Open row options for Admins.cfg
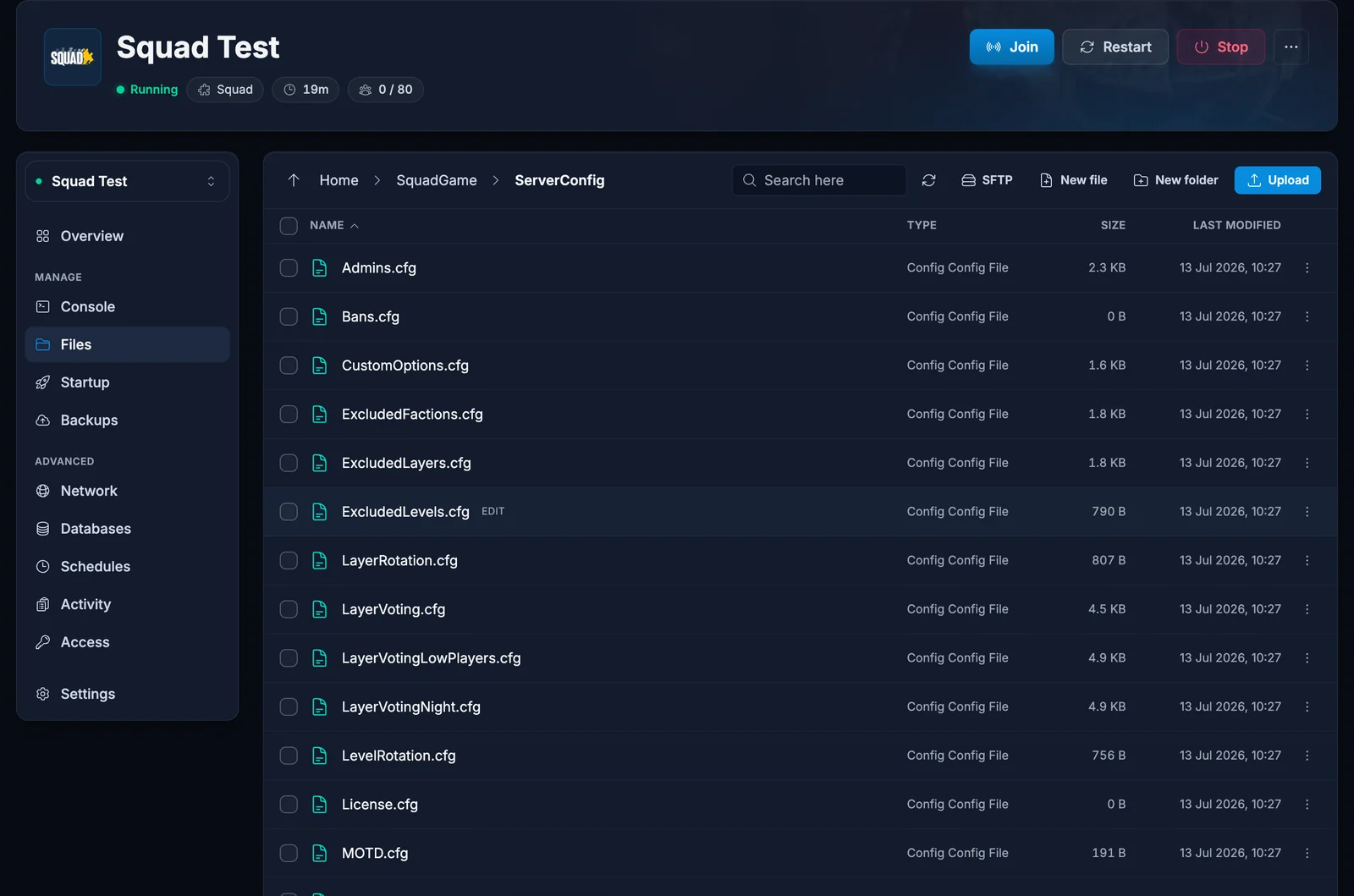1354x896 pixels. click(x=1307, y=267)
